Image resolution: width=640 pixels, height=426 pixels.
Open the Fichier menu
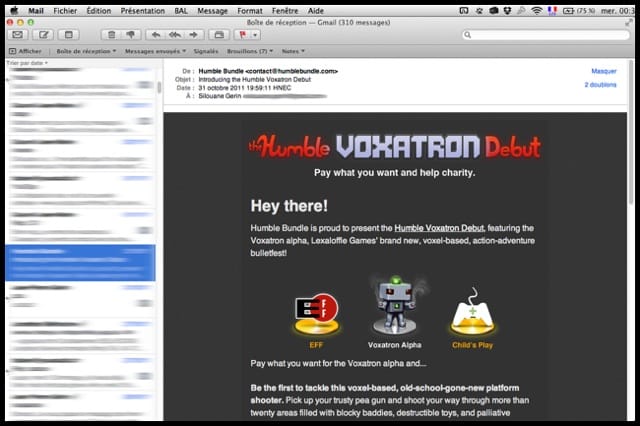[65, 11]
